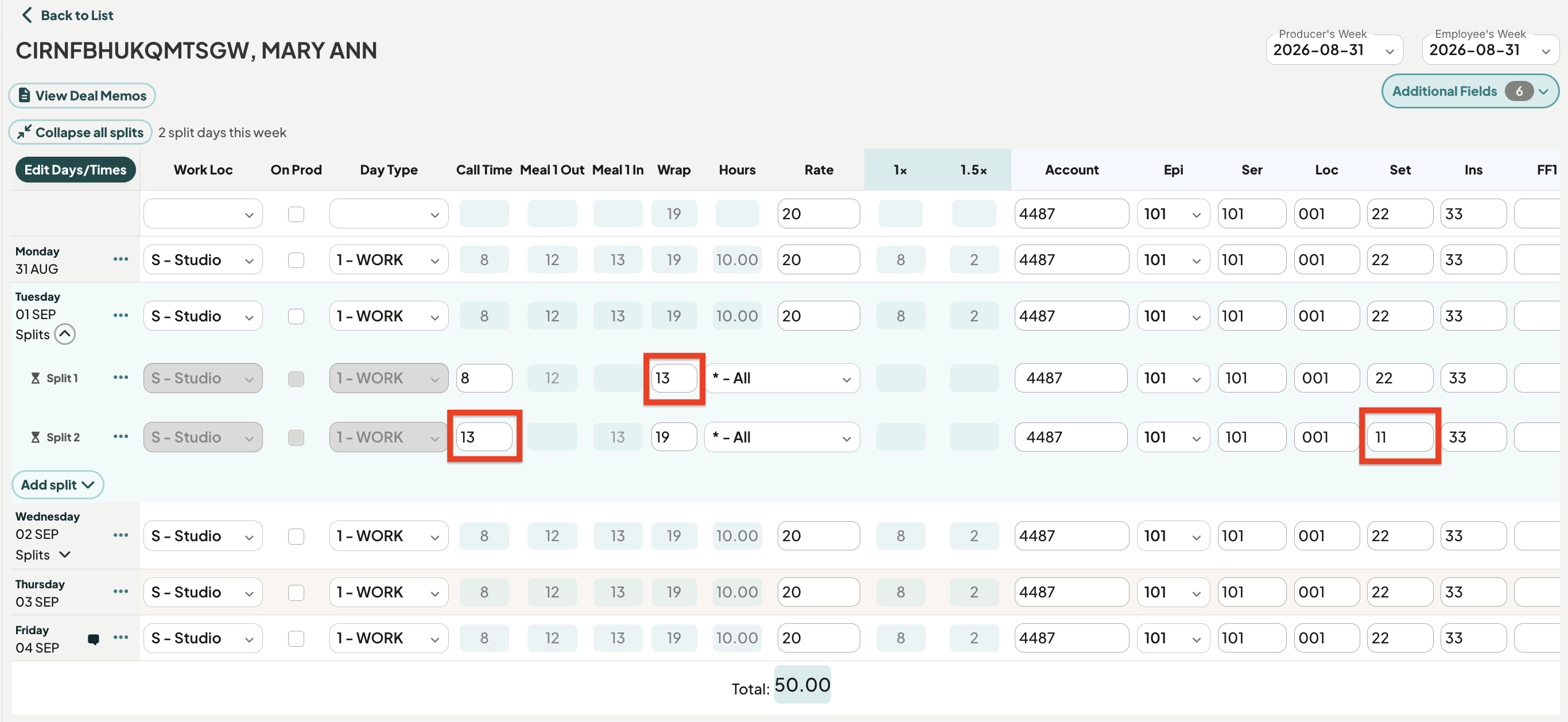Open the View Deal Memos document icon

[x=24, y=95]
